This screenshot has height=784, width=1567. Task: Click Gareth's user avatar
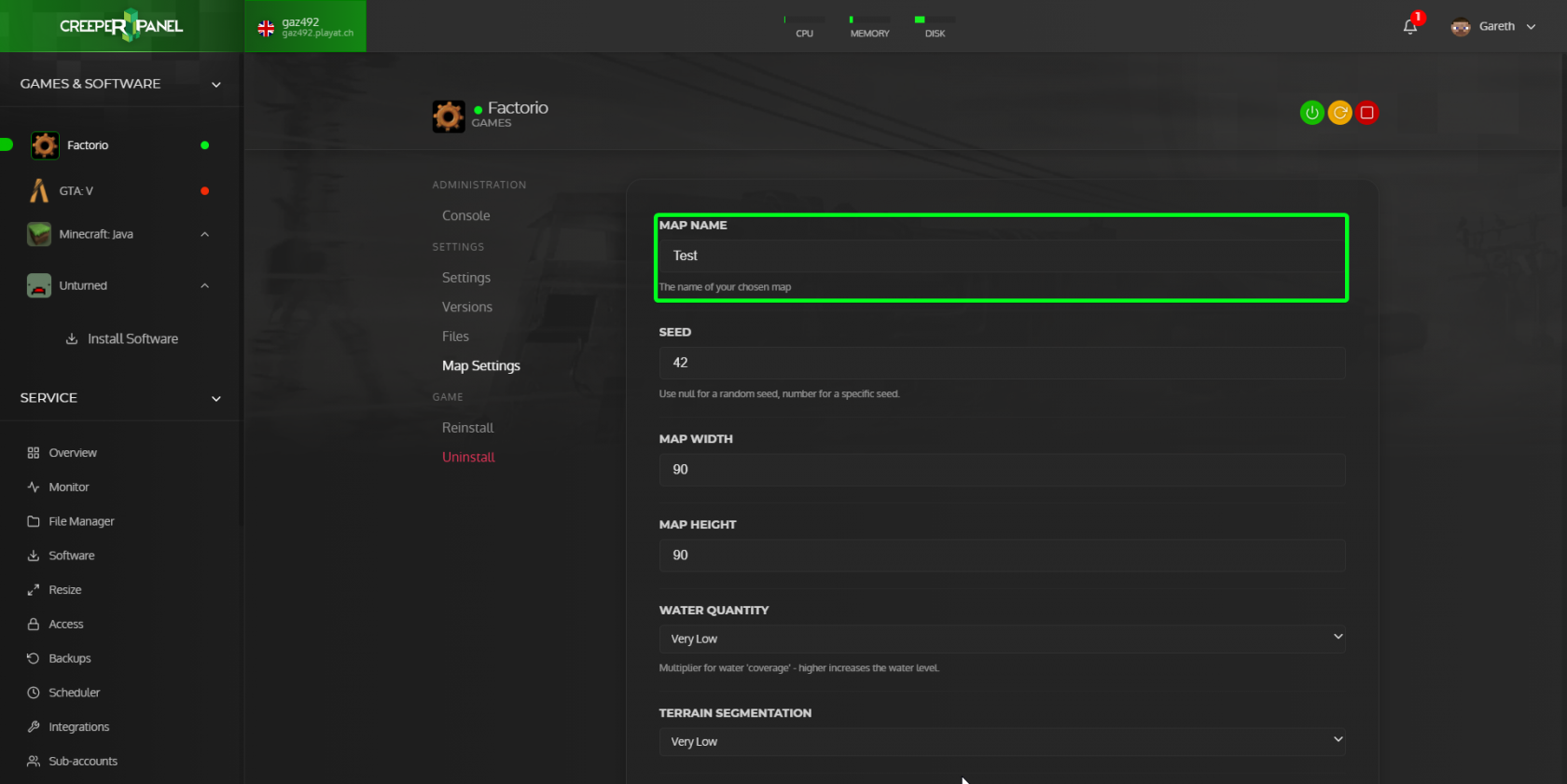tap(1461, 27)
